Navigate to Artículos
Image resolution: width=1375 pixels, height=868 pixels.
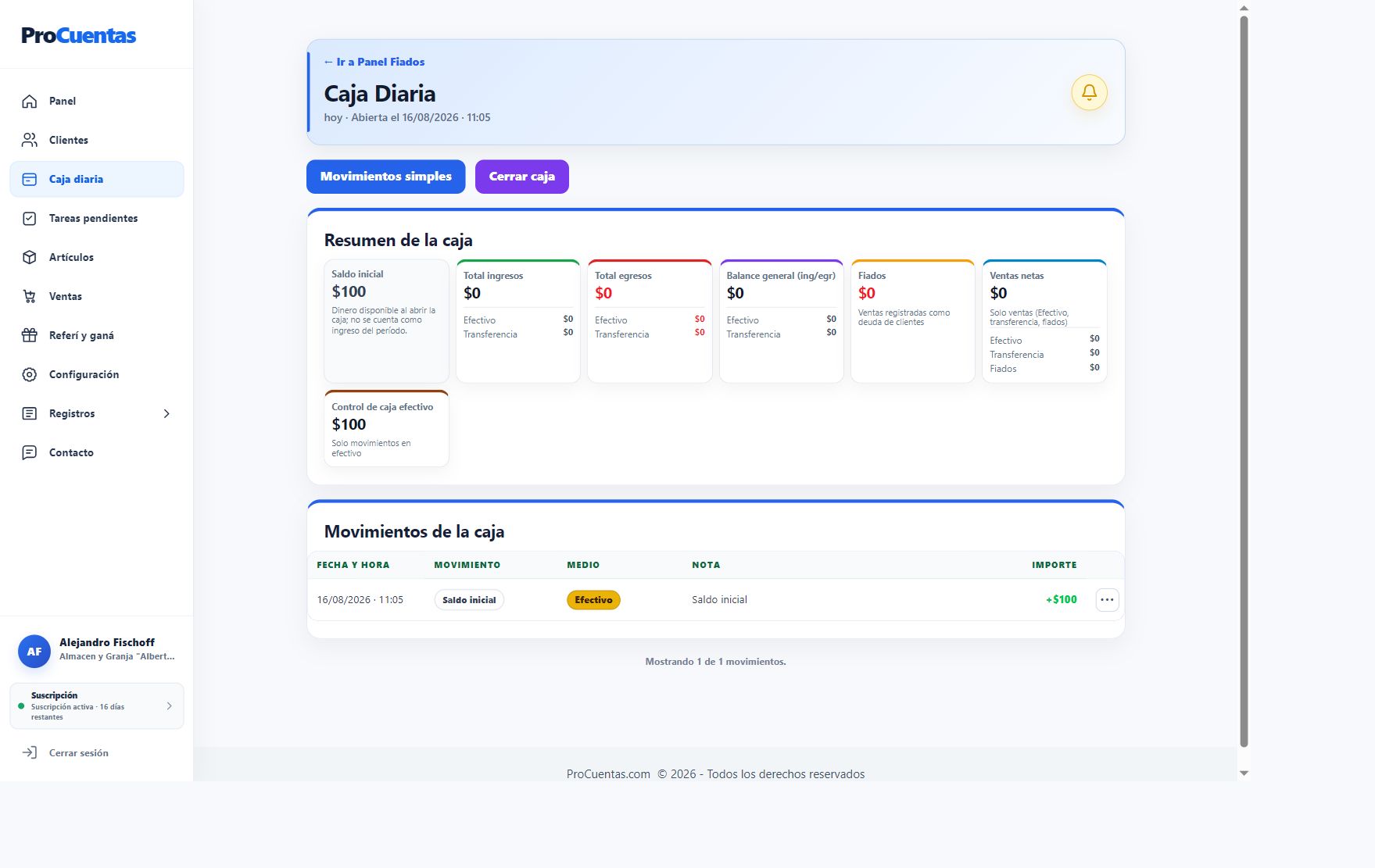point(97,257)
